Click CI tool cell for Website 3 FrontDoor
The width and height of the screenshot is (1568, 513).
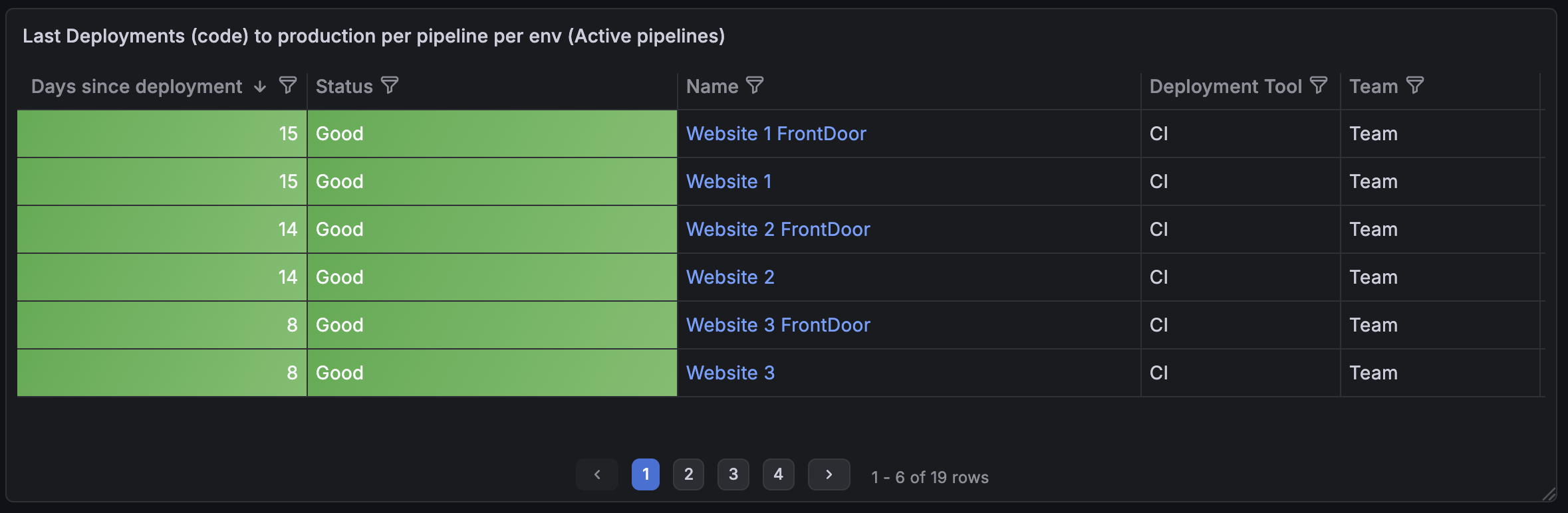coord(1241,325)
